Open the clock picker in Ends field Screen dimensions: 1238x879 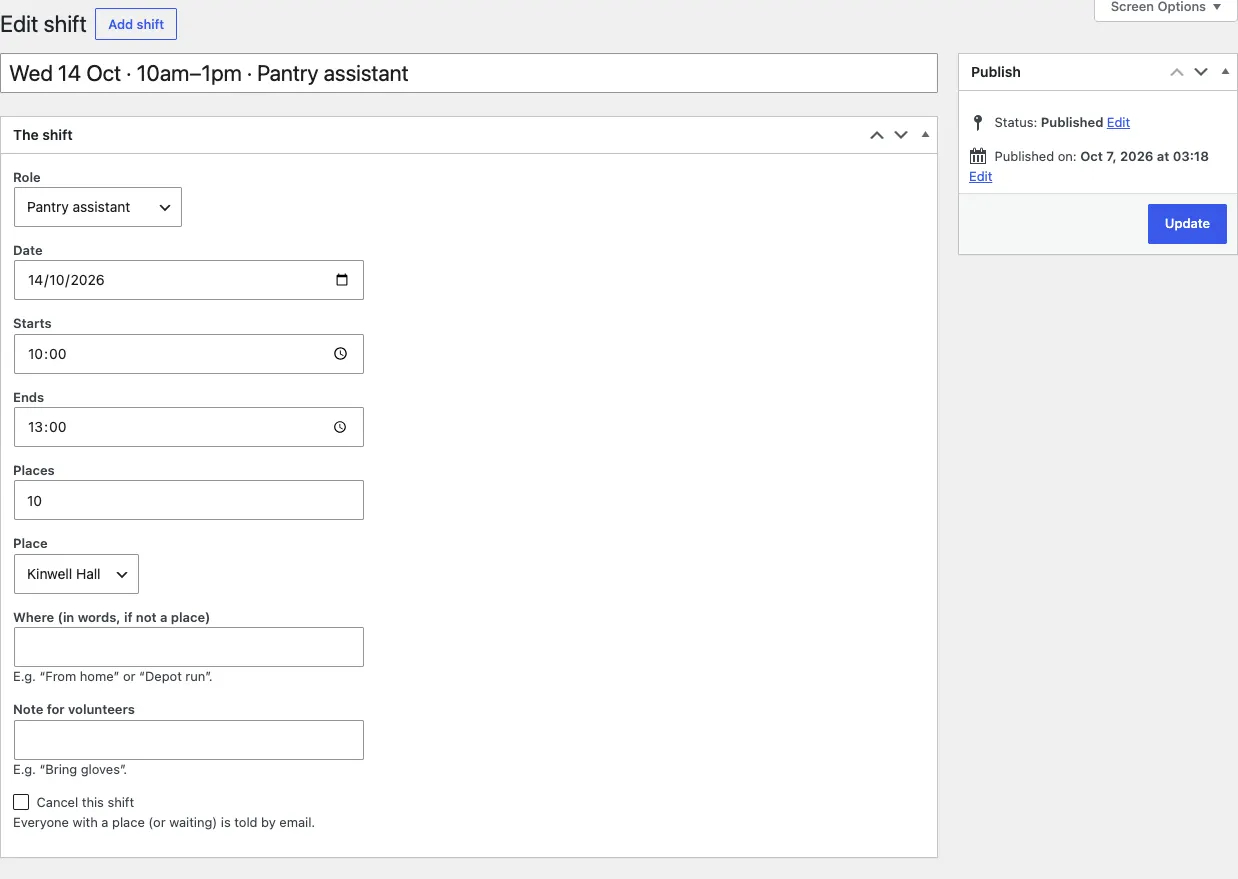click(340, 427)
